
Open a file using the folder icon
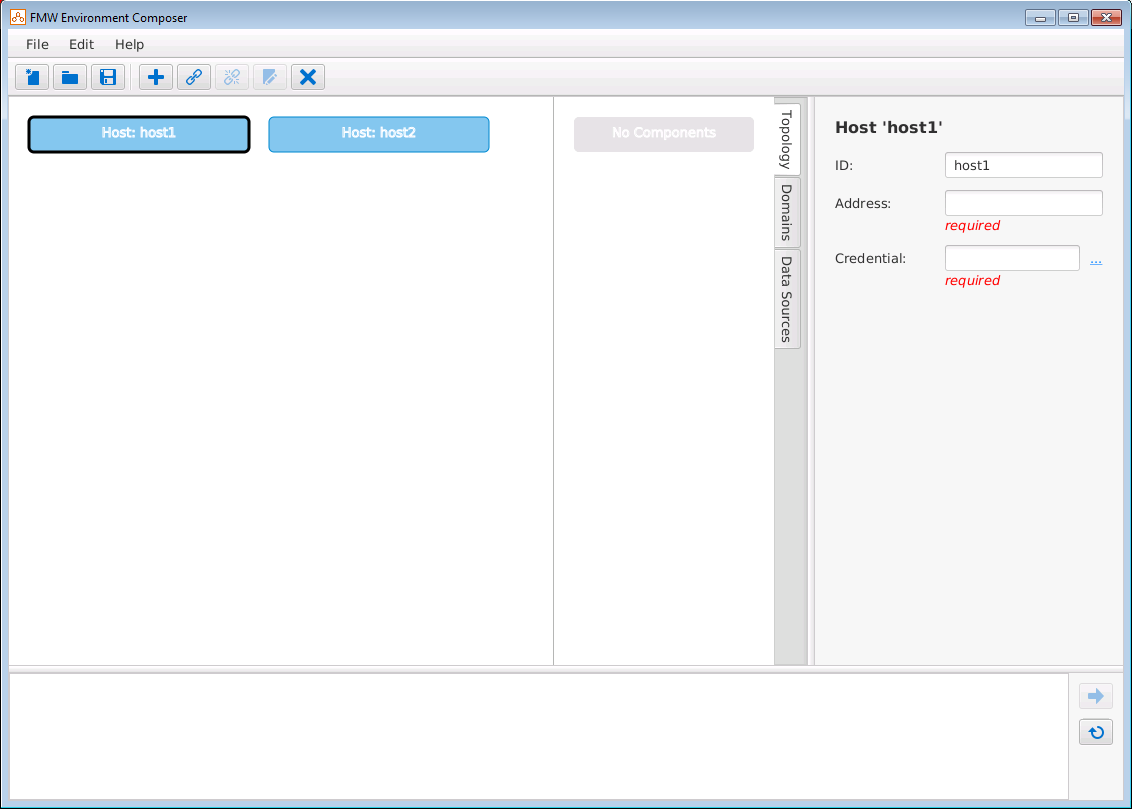(70, 77)
